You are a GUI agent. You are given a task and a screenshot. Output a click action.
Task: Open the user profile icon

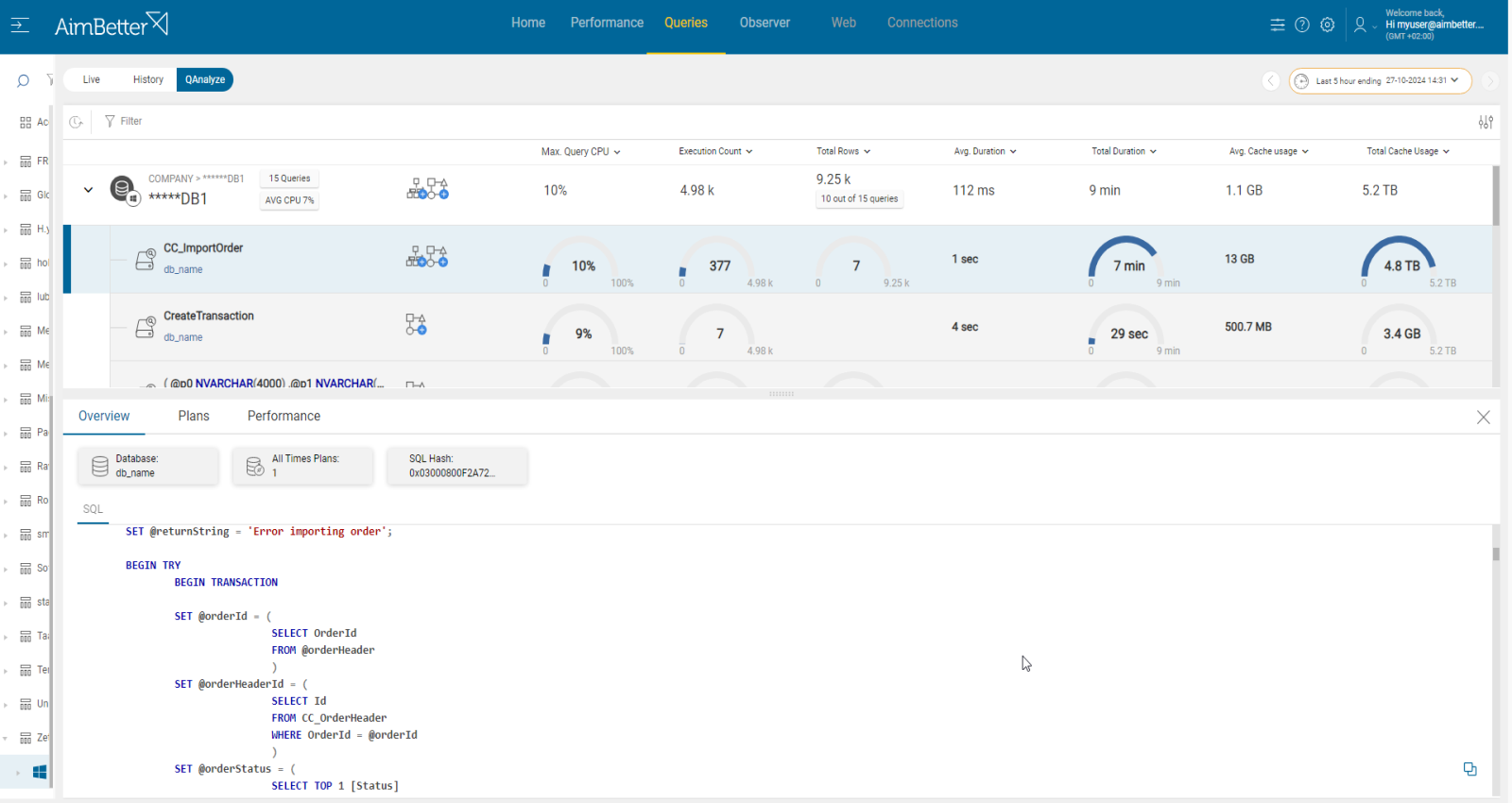[x=1360, y=26]
